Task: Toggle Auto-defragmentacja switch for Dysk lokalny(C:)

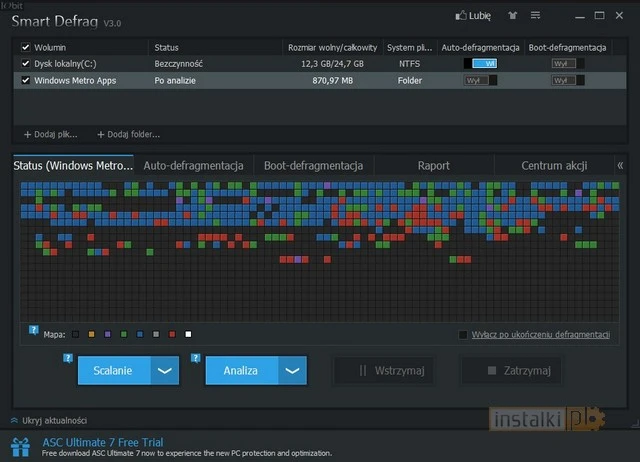Action: click(480, 63)
